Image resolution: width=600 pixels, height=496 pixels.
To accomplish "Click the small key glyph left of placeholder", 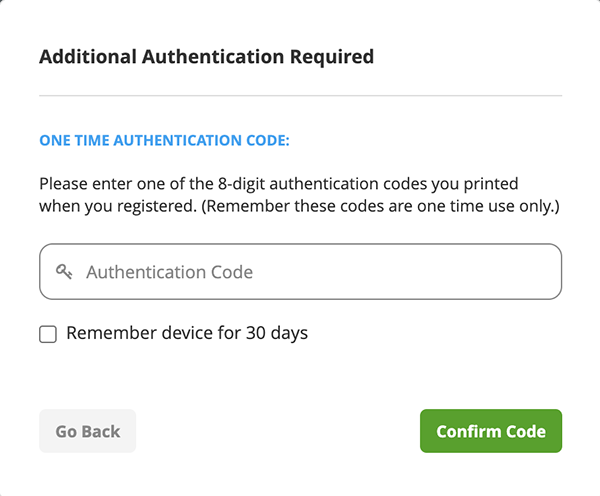I will [x=65, y=272].
